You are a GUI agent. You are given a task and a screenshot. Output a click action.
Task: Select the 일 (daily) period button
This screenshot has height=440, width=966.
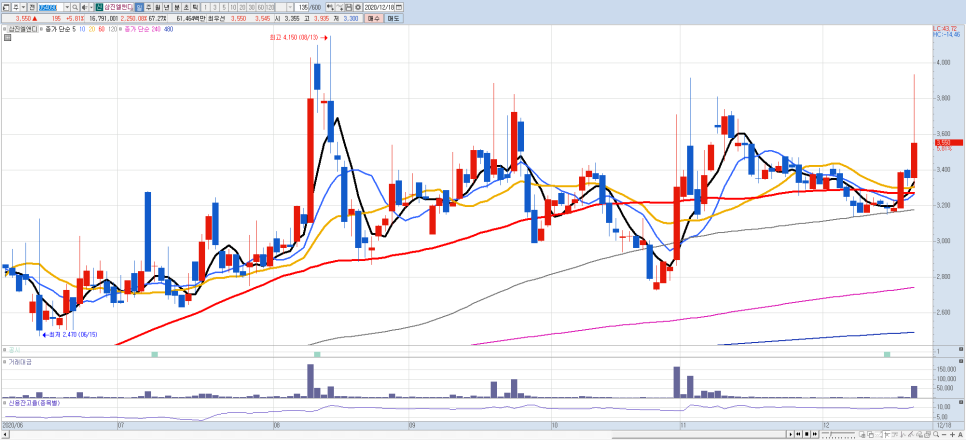[139, 7]
